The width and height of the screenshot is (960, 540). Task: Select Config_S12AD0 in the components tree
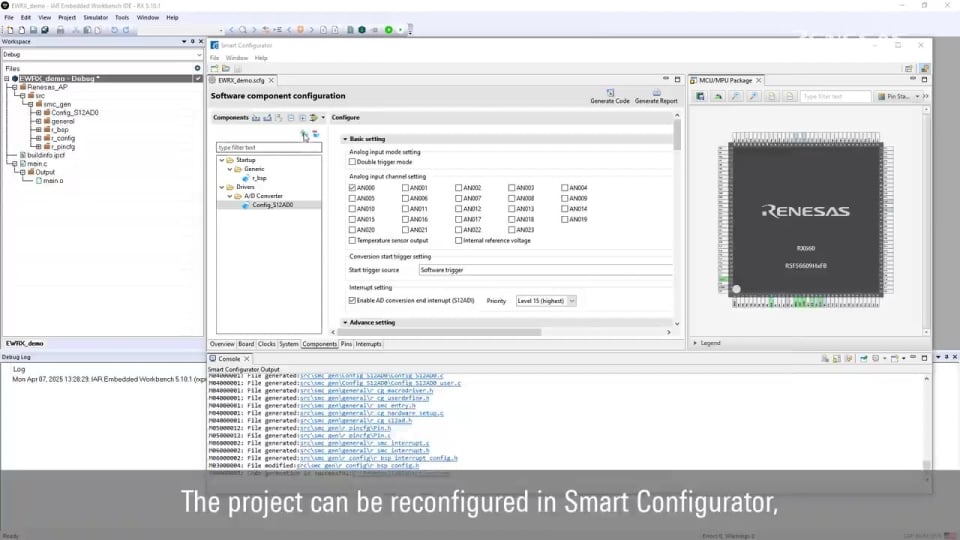272,205
